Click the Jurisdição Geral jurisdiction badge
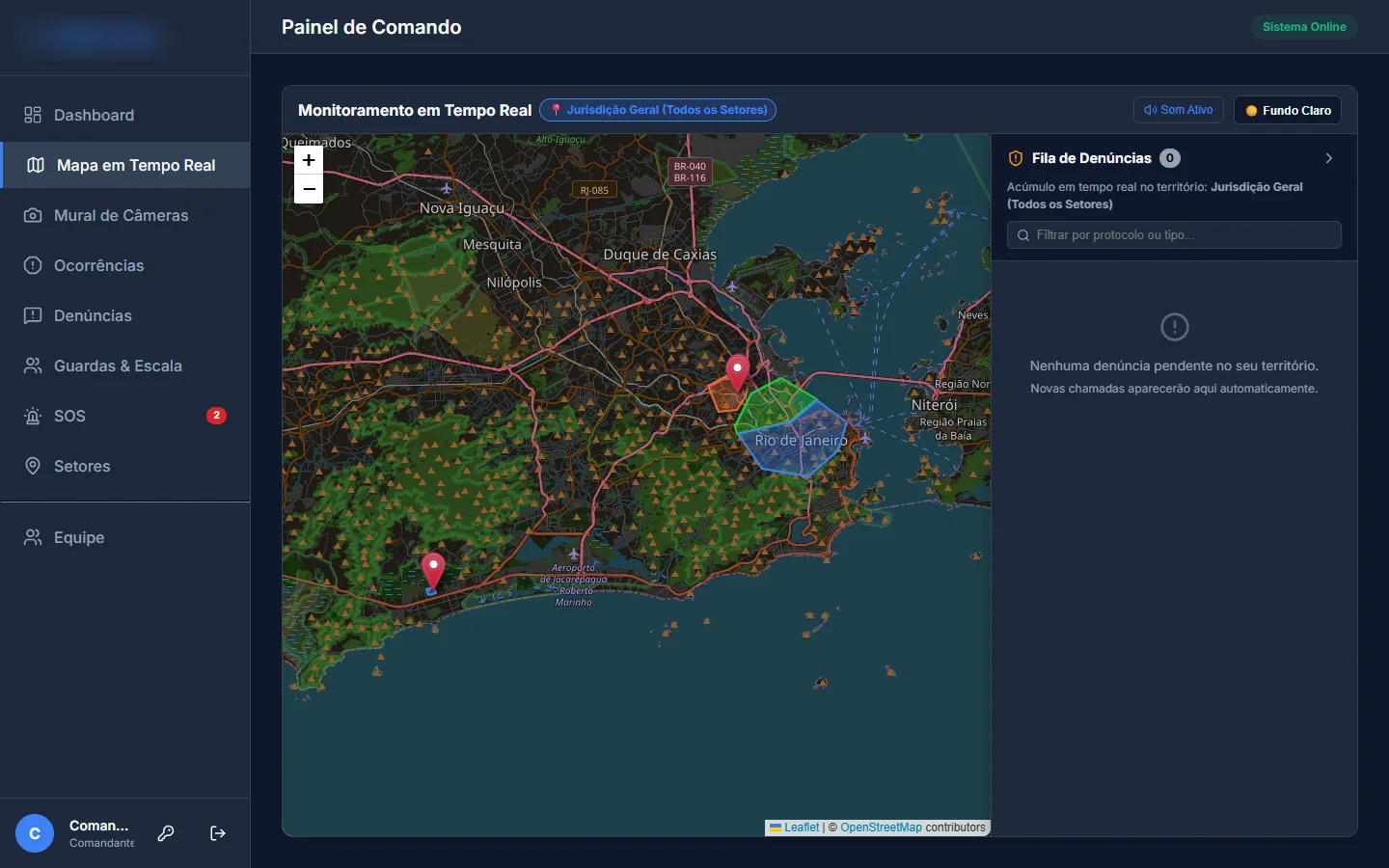Screen dimensions: 1389x868 [658, 110]
